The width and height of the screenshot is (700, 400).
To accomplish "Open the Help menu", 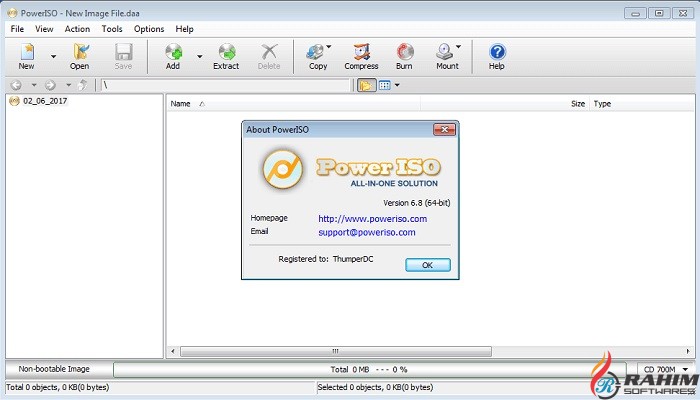I will [184, 29].
